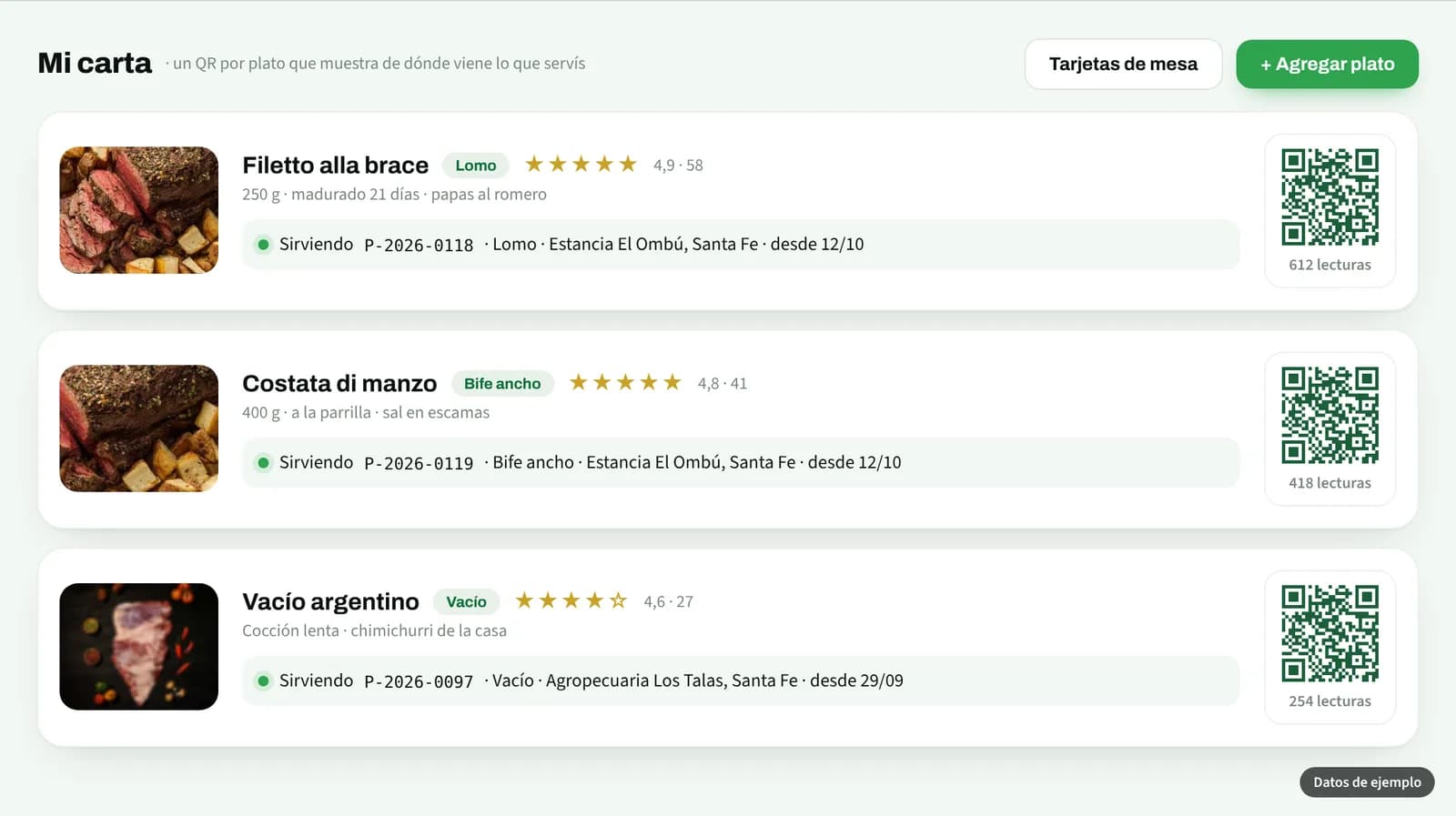Open the Costata di manzo dish photo
Viewport: 1456px width, 816px height.
pyautogui.click(x=139, y=428)
